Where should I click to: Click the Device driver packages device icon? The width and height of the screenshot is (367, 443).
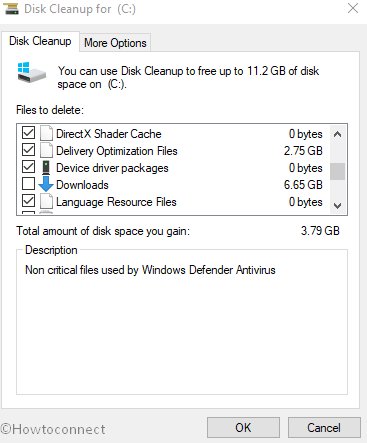(46, 168)
